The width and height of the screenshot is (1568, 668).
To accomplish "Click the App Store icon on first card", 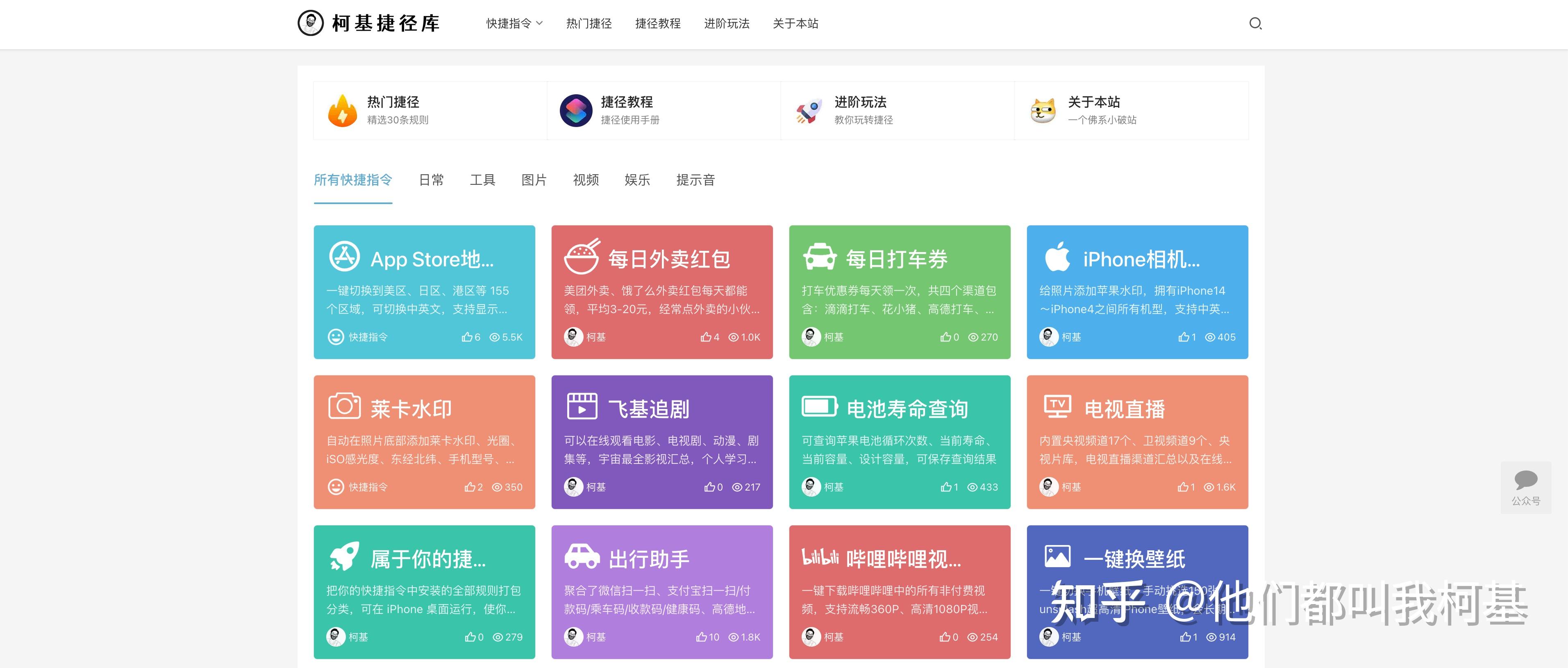I will (345, 257).
